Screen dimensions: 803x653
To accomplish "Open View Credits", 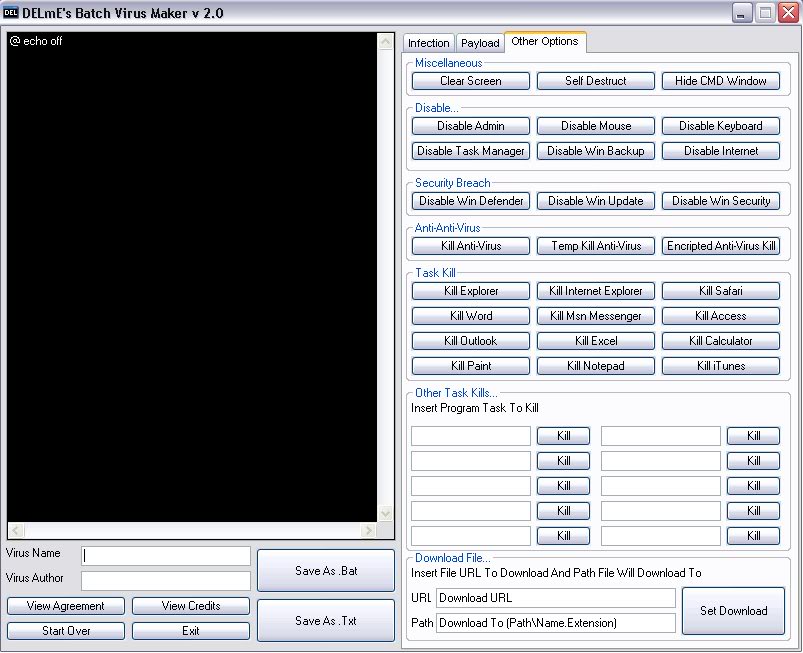I will pyautogui.click(x=190, y=606).
